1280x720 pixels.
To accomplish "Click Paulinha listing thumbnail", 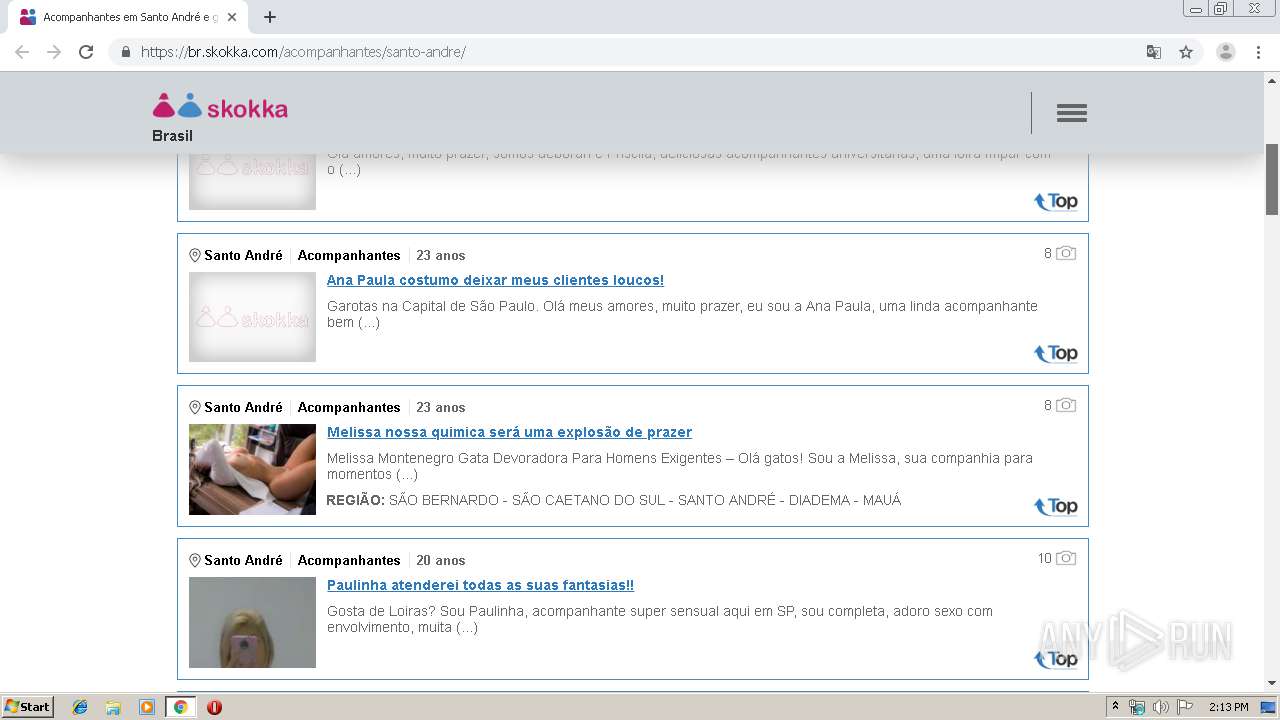I will coord(252,622).
